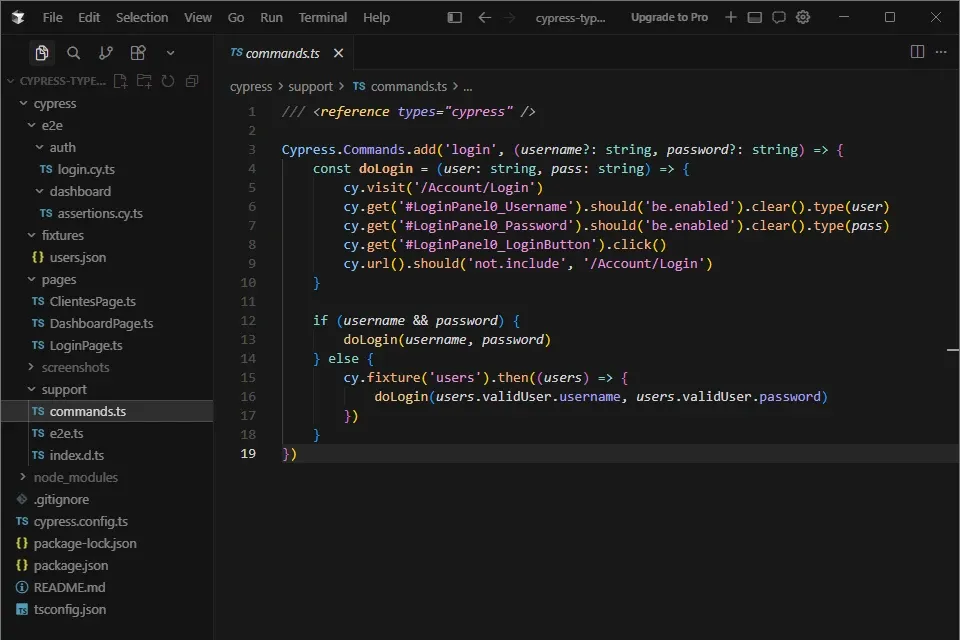This screenshot has height=640, width=960.
Task: Open the Selection menu
Action: (x=142, y=17)
